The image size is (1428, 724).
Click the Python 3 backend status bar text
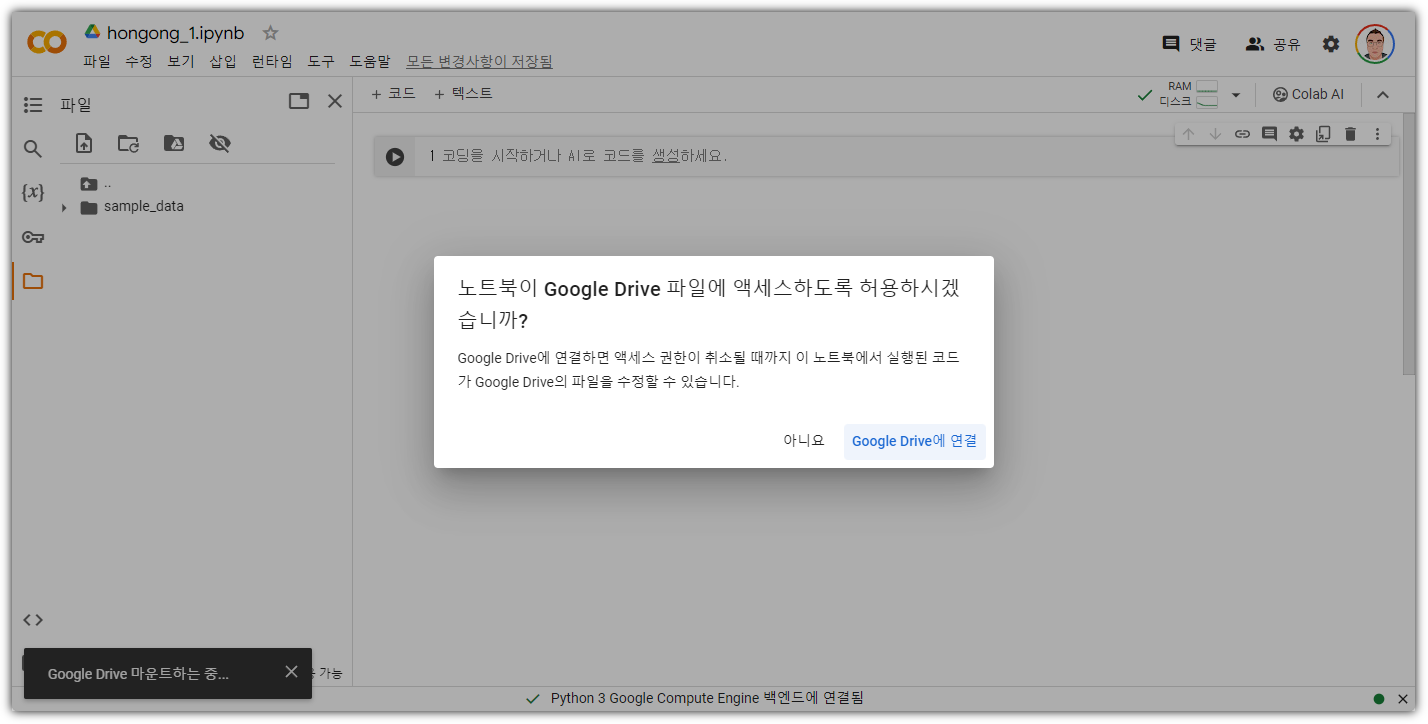pos(707,698)
